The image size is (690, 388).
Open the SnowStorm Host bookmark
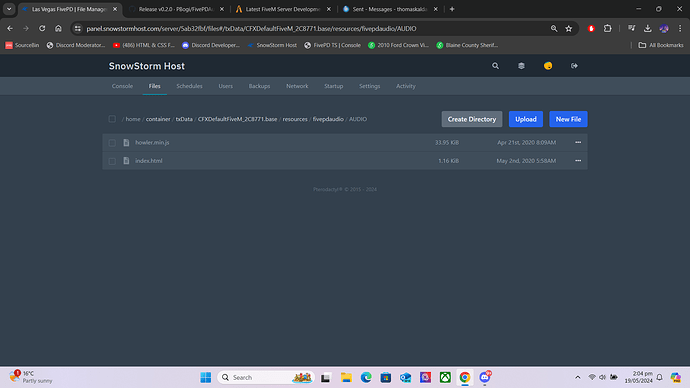[272, 45]
